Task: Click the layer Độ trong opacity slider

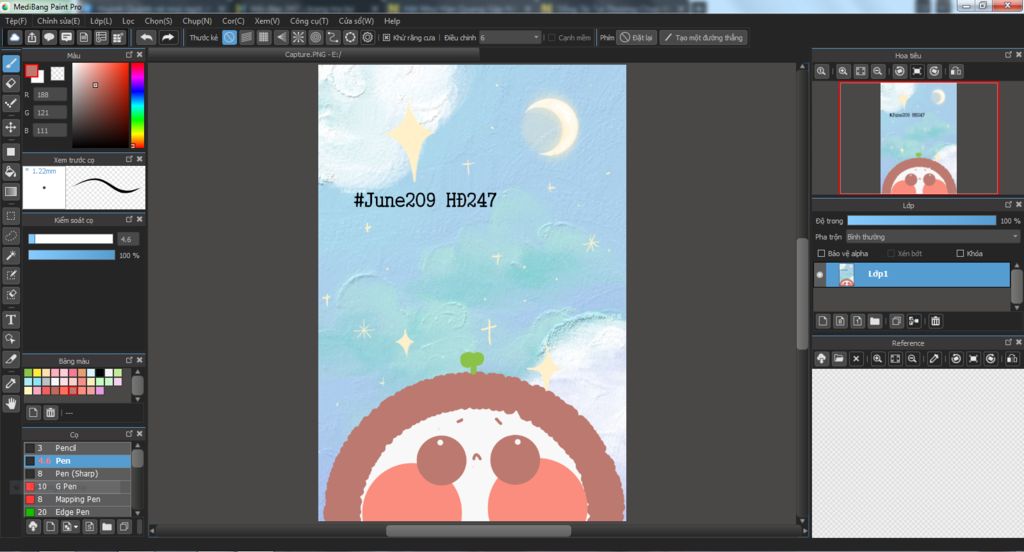Action: [921, 221]
